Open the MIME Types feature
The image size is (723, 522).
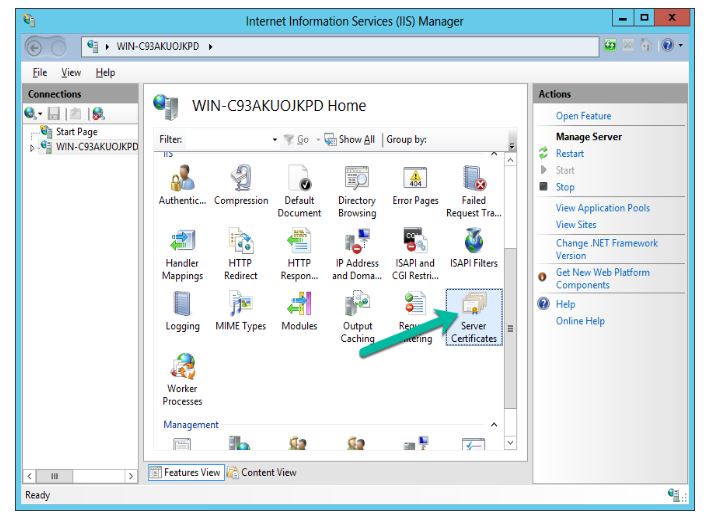tap(241, 310)
